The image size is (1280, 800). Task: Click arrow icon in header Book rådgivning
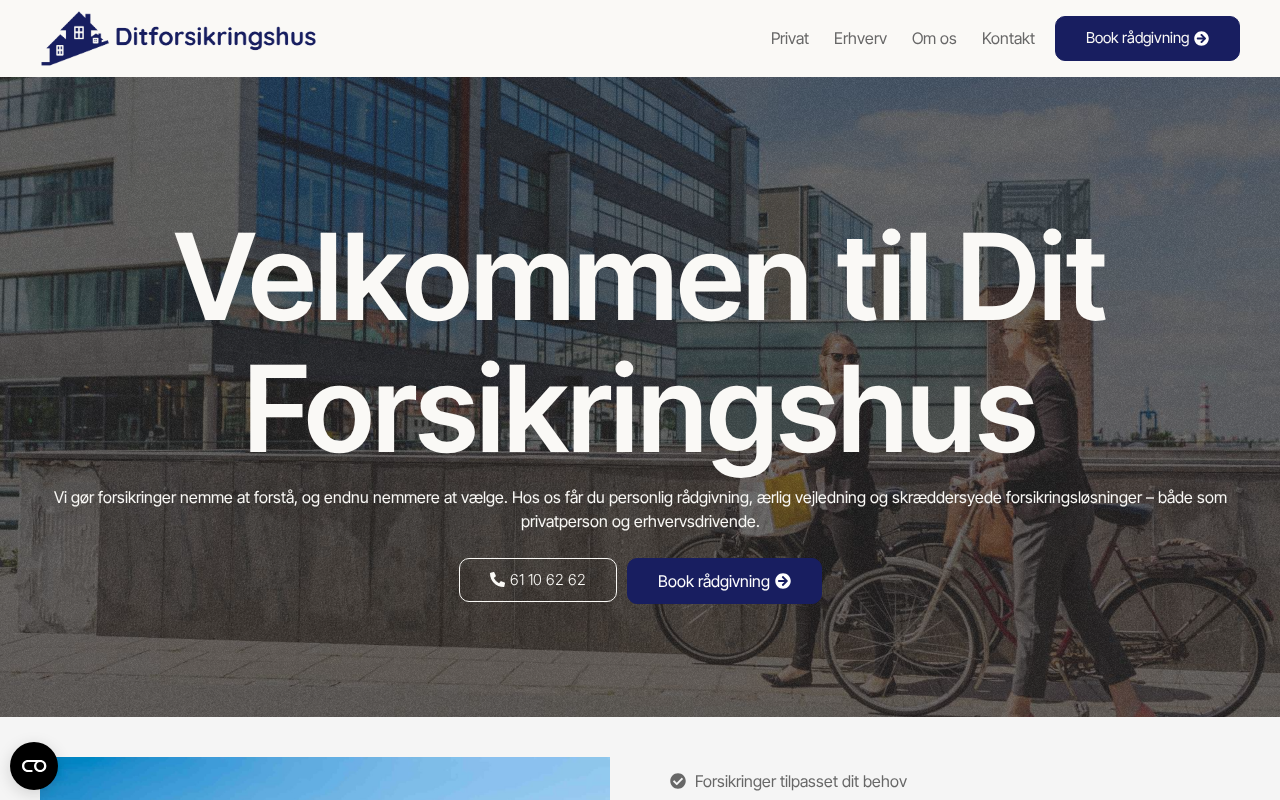(1202, 38)
